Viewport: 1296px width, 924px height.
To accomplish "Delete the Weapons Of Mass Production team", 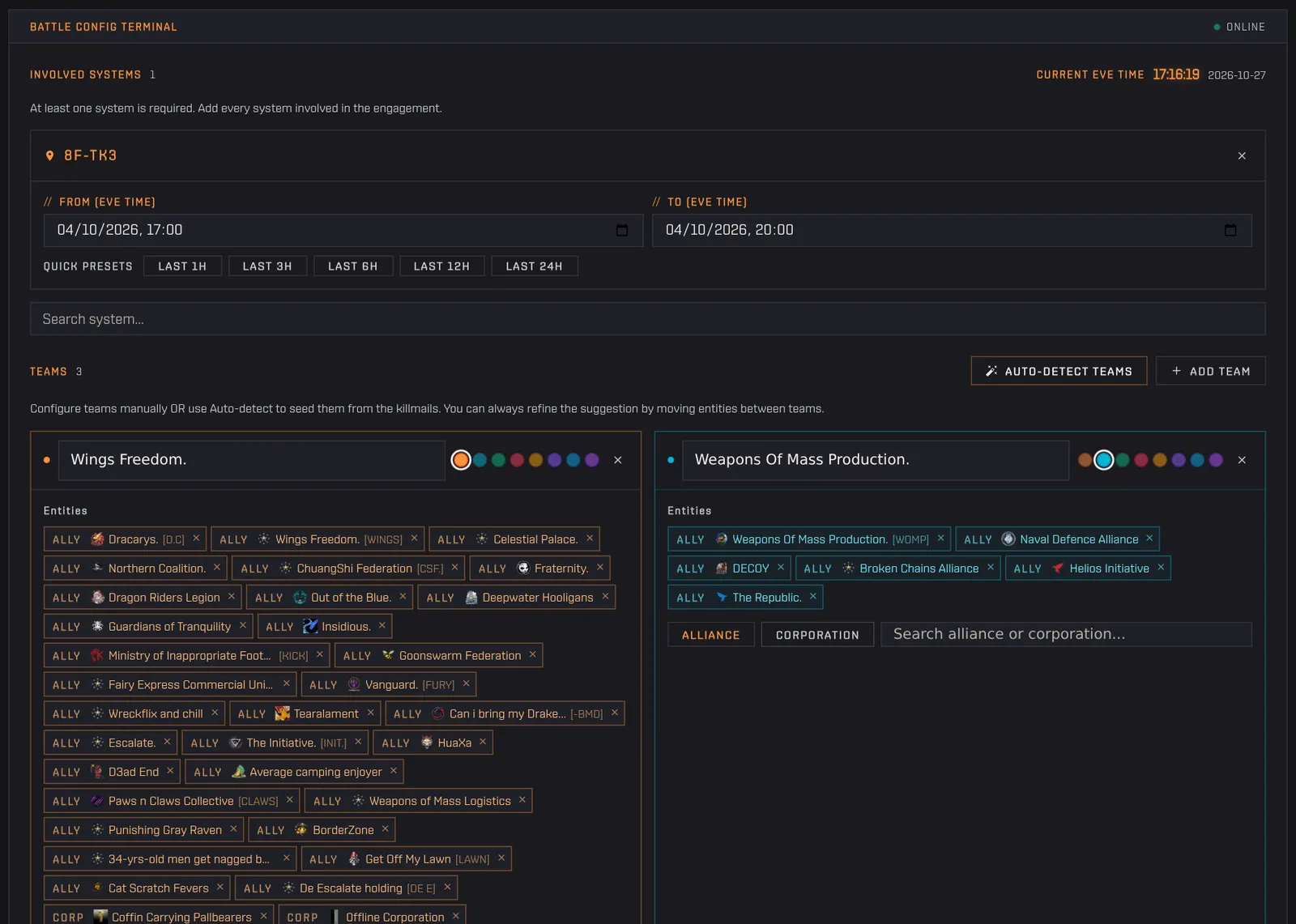I will click(1242, 460).
